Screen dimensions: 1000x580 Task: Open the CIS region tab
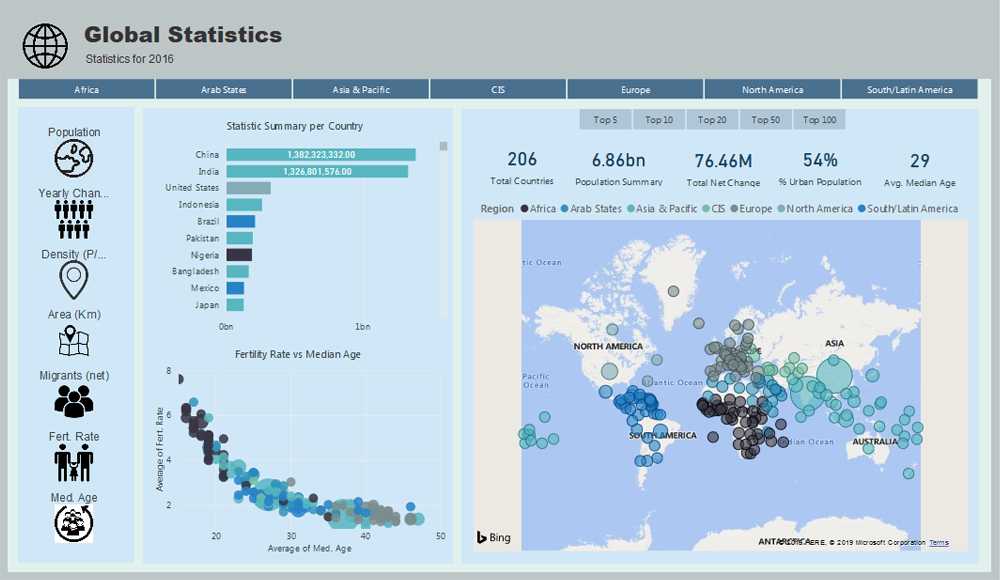[x=497, y=89]
